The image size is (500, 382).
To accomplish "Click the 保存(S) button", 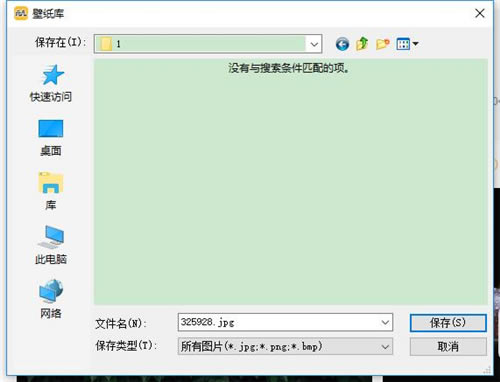I will tap(448, 323).
